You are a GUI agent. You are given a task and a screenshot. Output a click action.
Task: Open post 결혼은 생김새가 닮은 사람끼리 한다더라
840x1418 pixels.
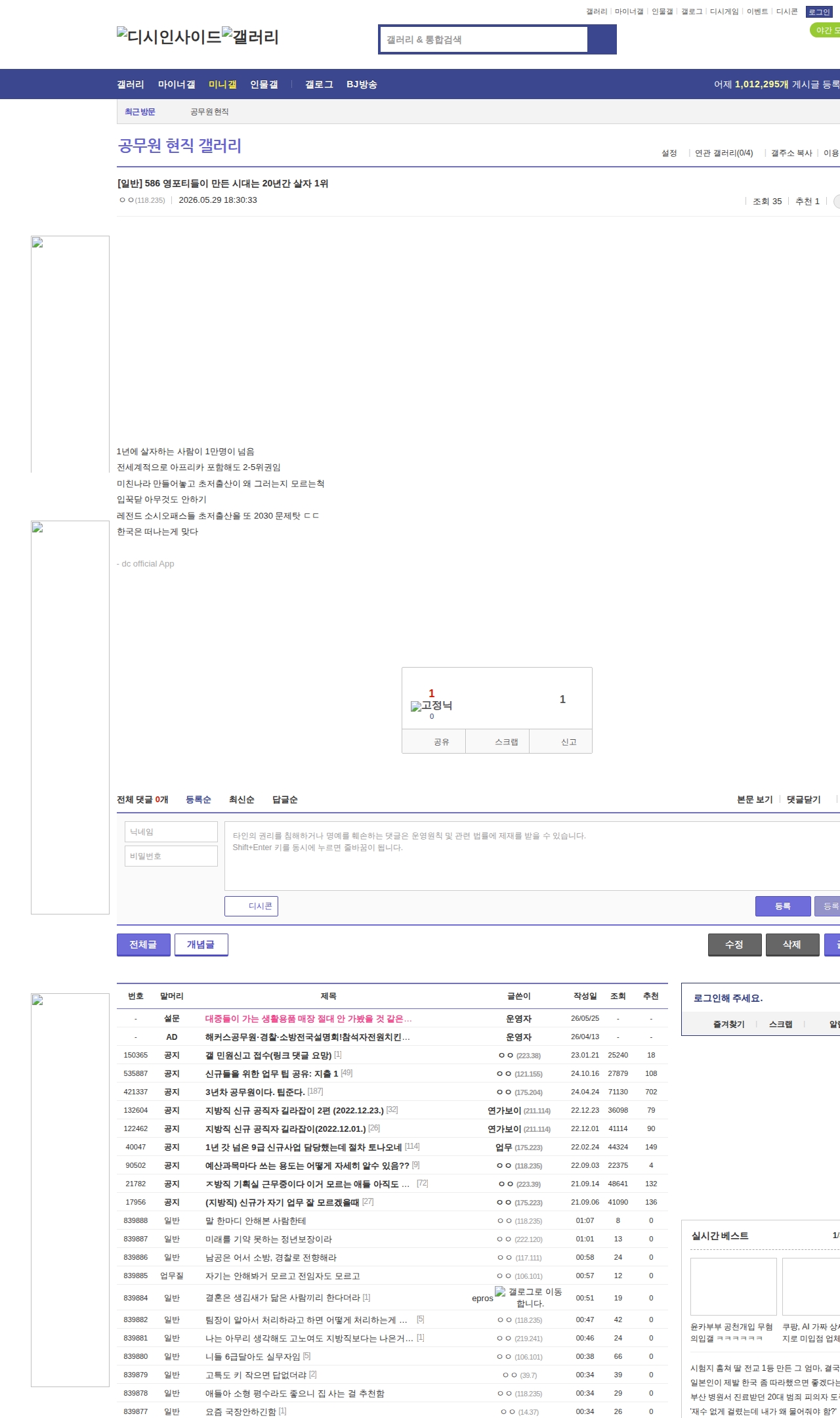[283, 1298]
